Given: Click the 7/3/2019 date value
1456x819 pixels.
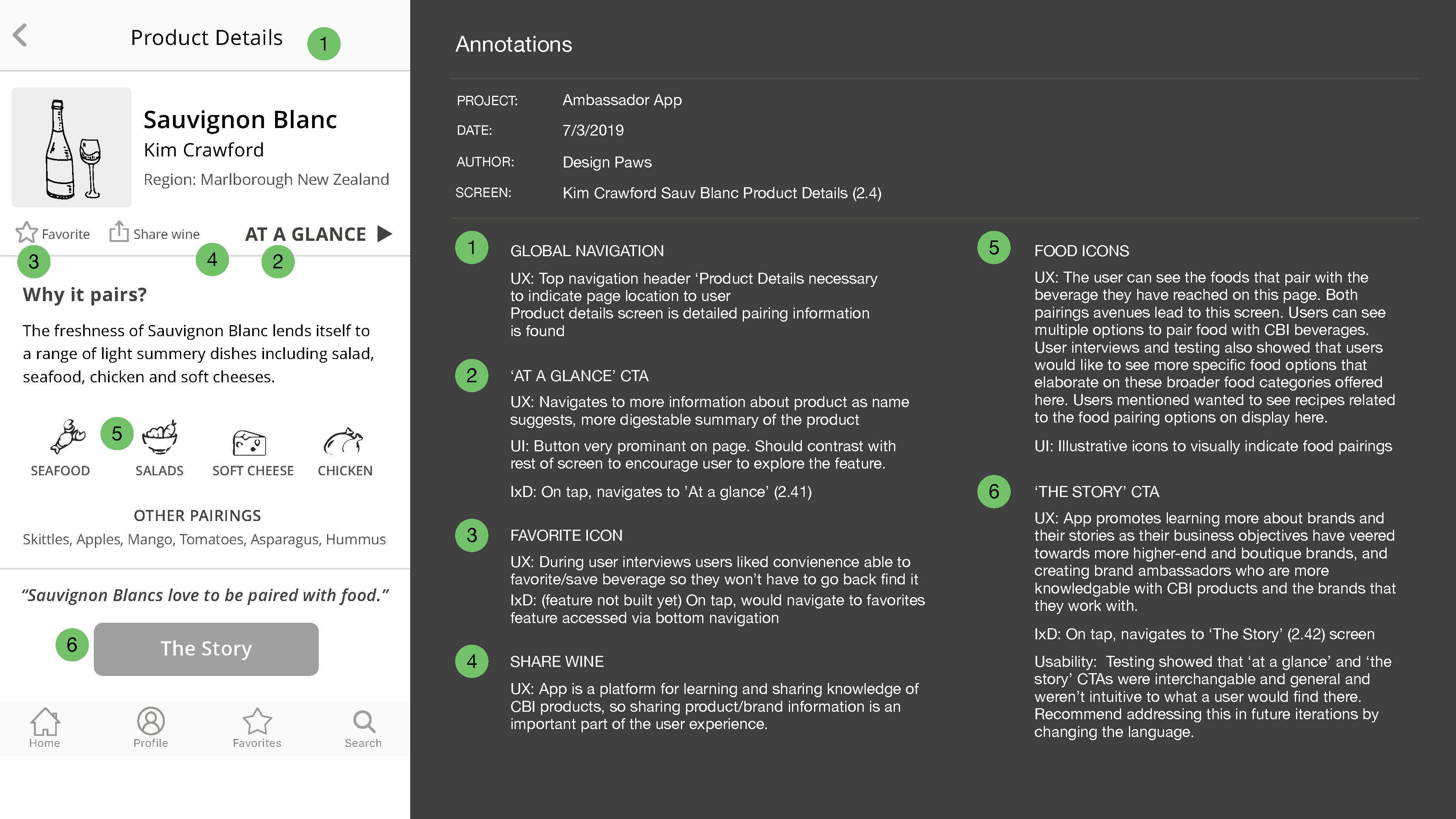Looking at the screenshot, I should (593, 130).
